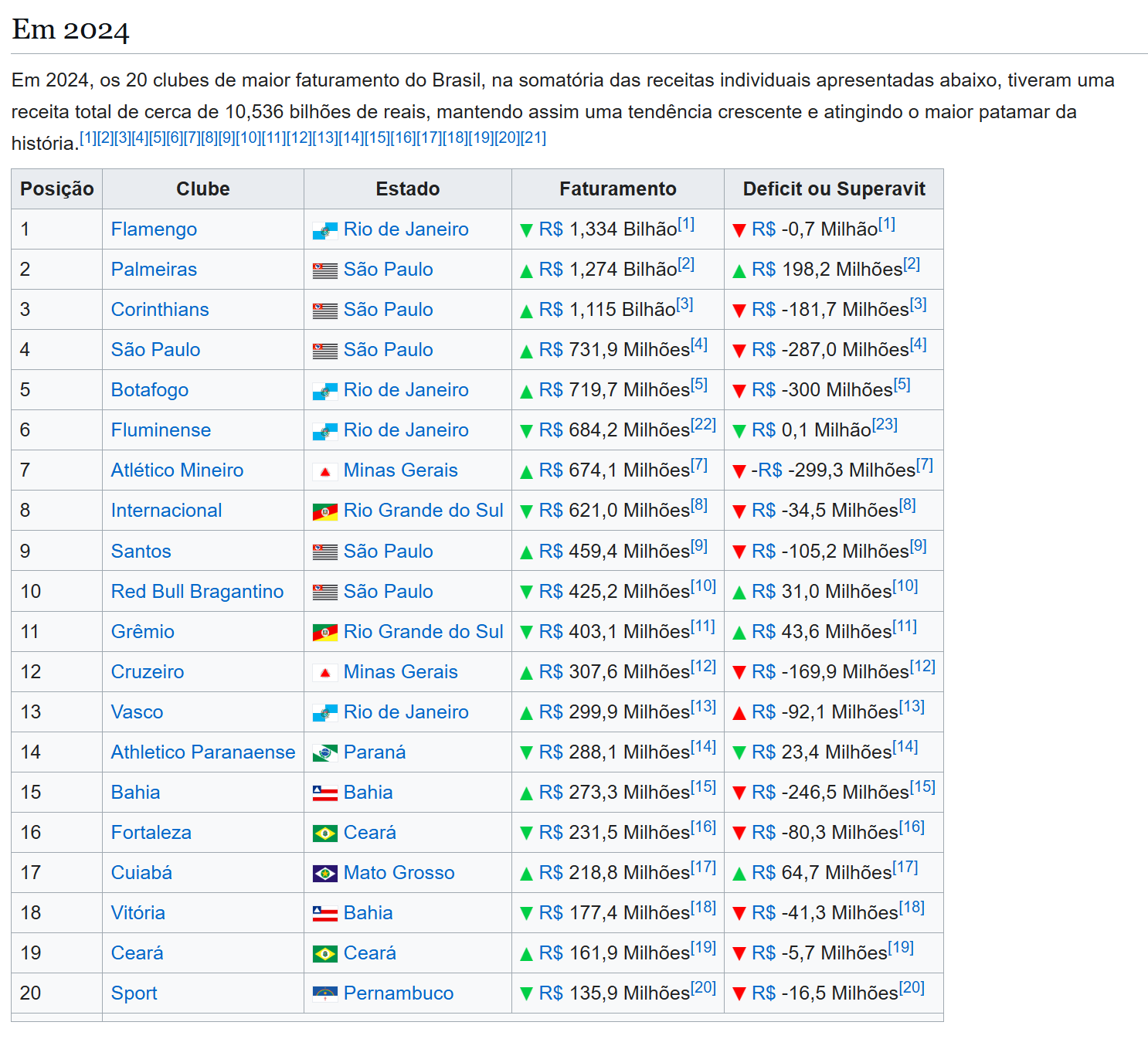Click the Bahia flag in Bahia club row
Screen dimensions: 1148x1039
point(324,793)
